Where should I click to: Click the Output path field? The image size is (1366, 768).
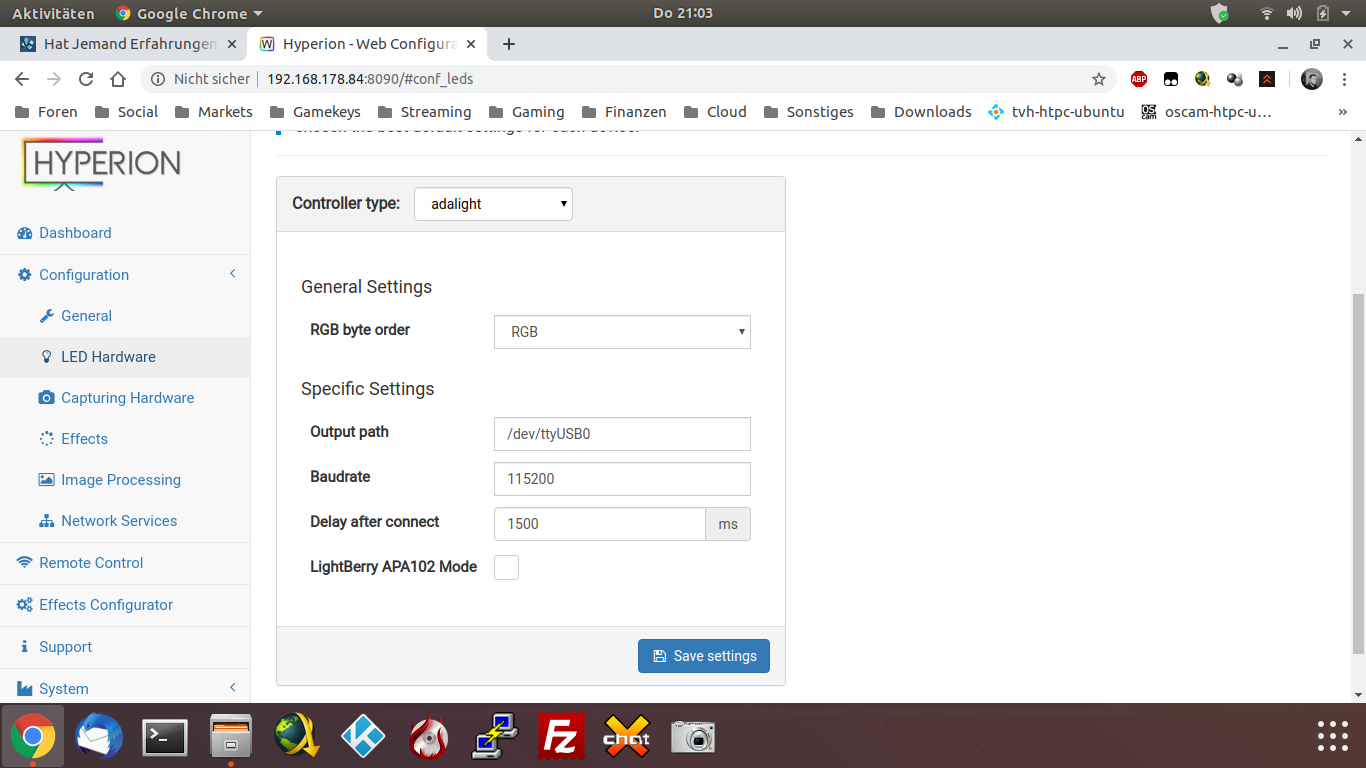click(622, 434)
